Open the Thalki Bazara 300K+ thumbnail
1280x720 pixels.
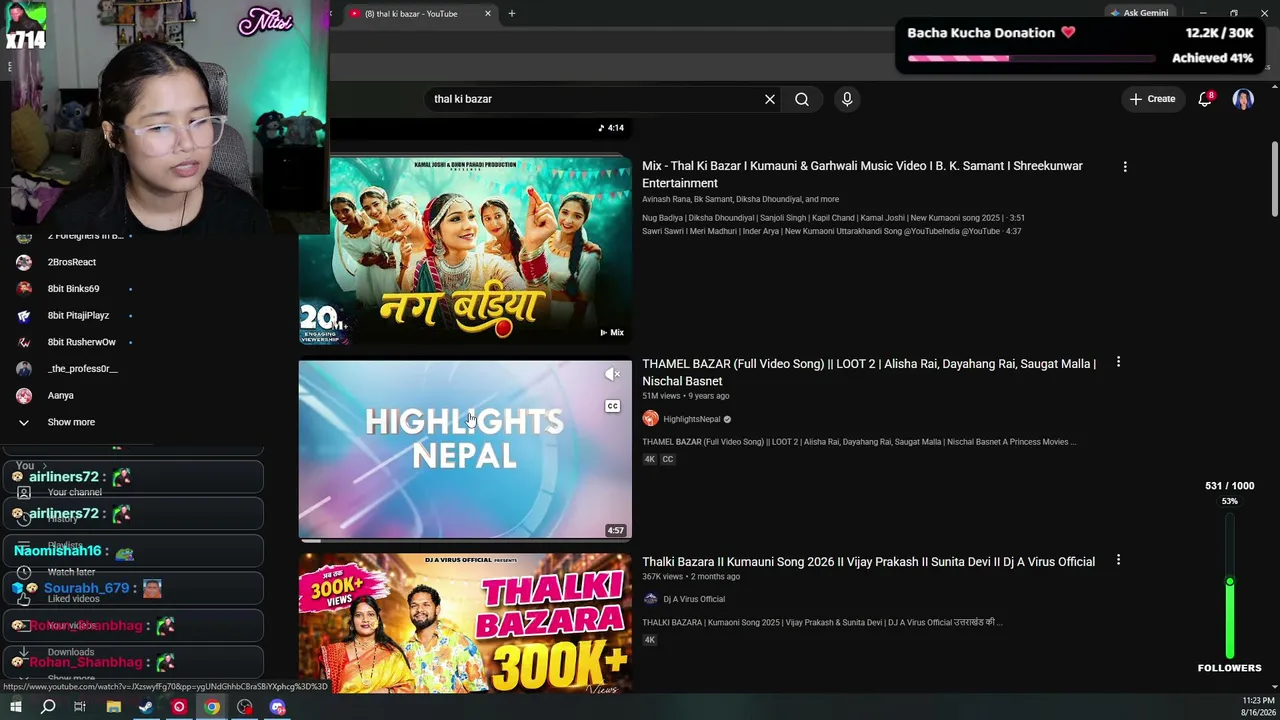click(465, 623)
